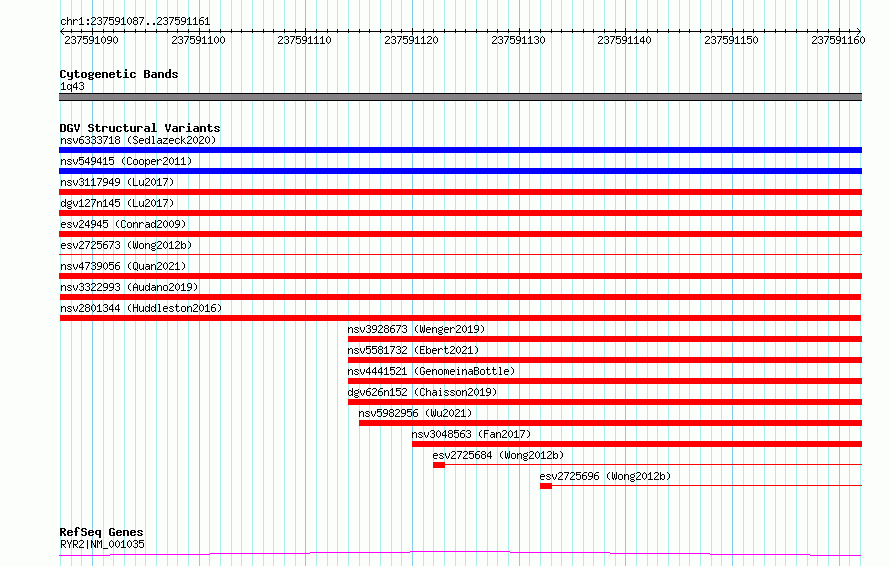Screen dimensions: 890x566
Task: Open the RYR2|NM_001035 gene label
Action: coord(102,544)
